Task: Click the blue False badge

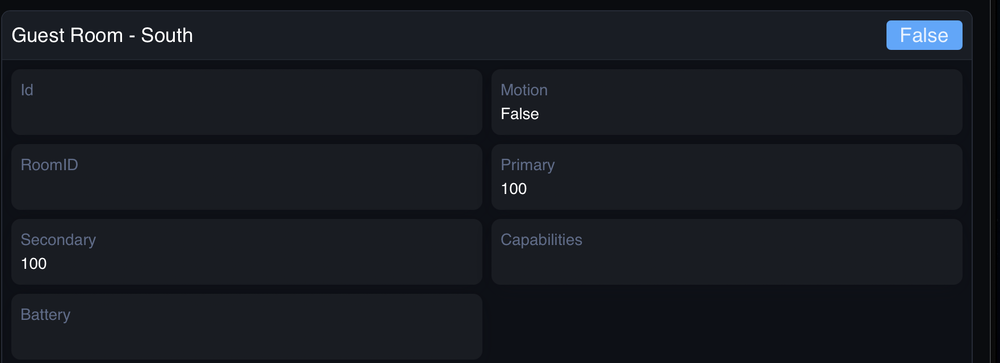Action: (x=924, y=35)
